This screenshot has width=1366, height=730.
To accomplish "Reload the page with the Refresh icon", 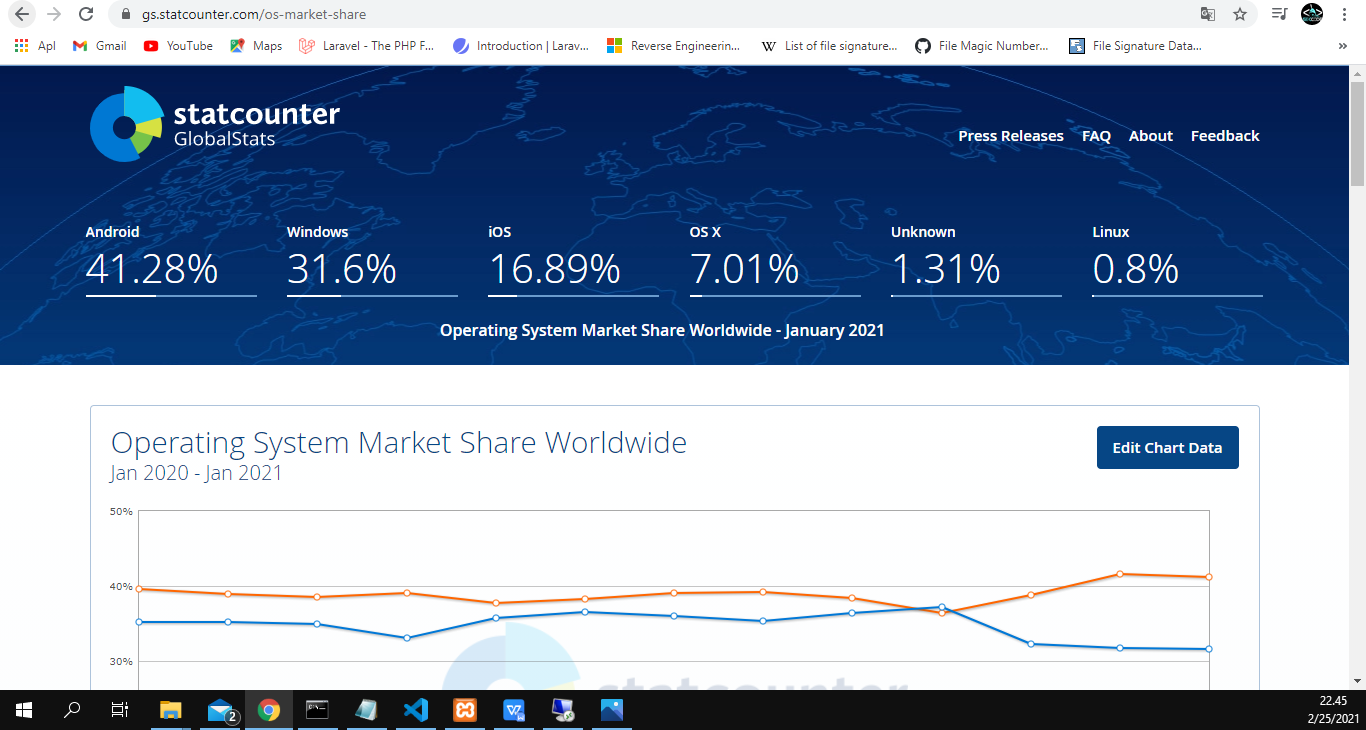I will 86,14.
